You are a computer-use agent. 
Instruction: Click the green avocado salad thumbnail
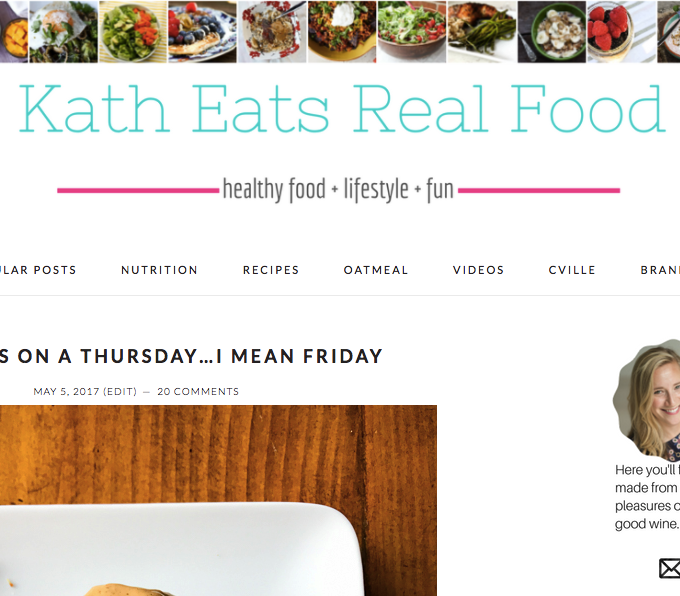point(133,32)
